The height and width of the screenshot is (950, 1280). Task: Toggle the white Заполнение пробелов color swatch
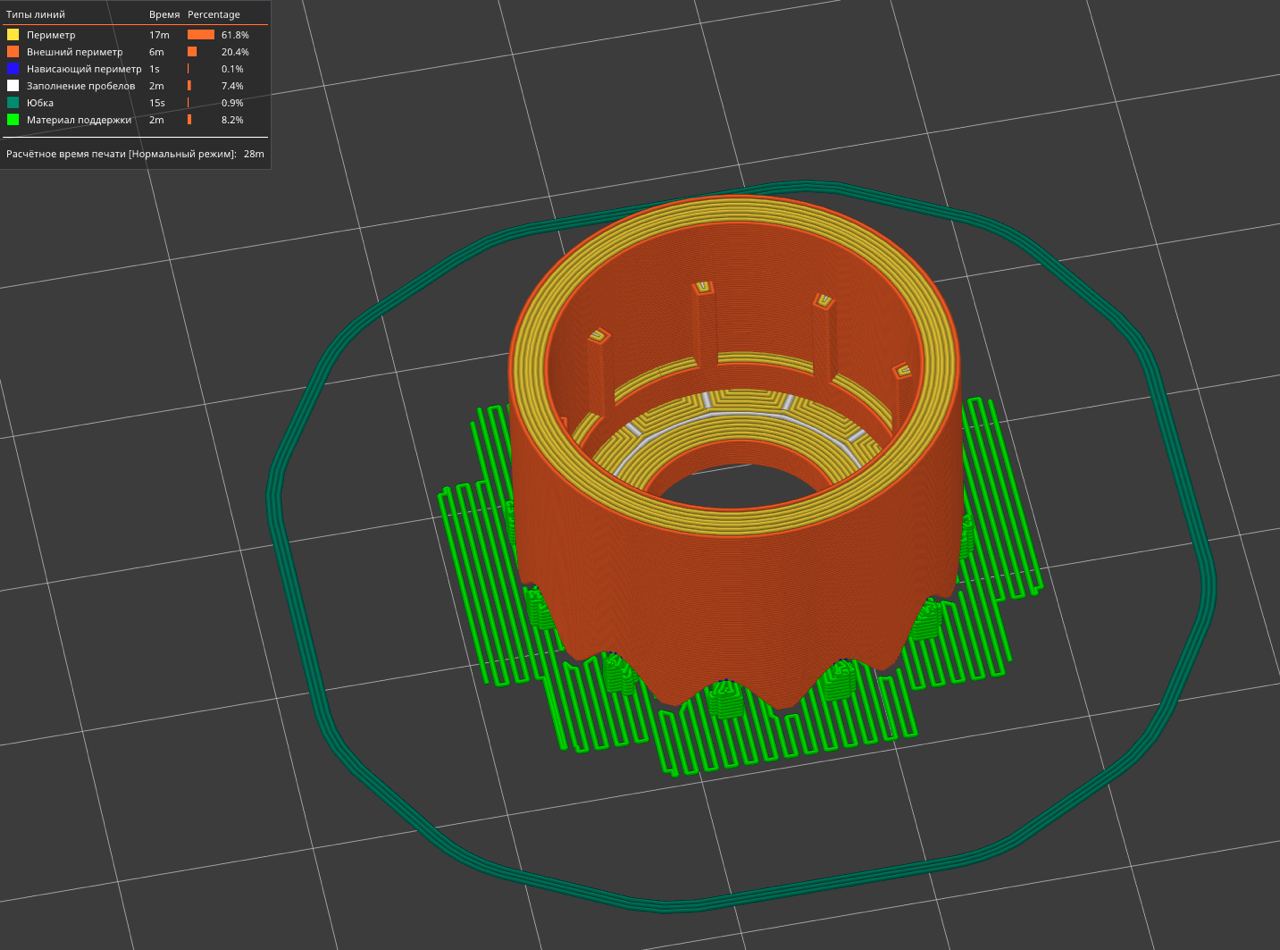pos(13,86)
